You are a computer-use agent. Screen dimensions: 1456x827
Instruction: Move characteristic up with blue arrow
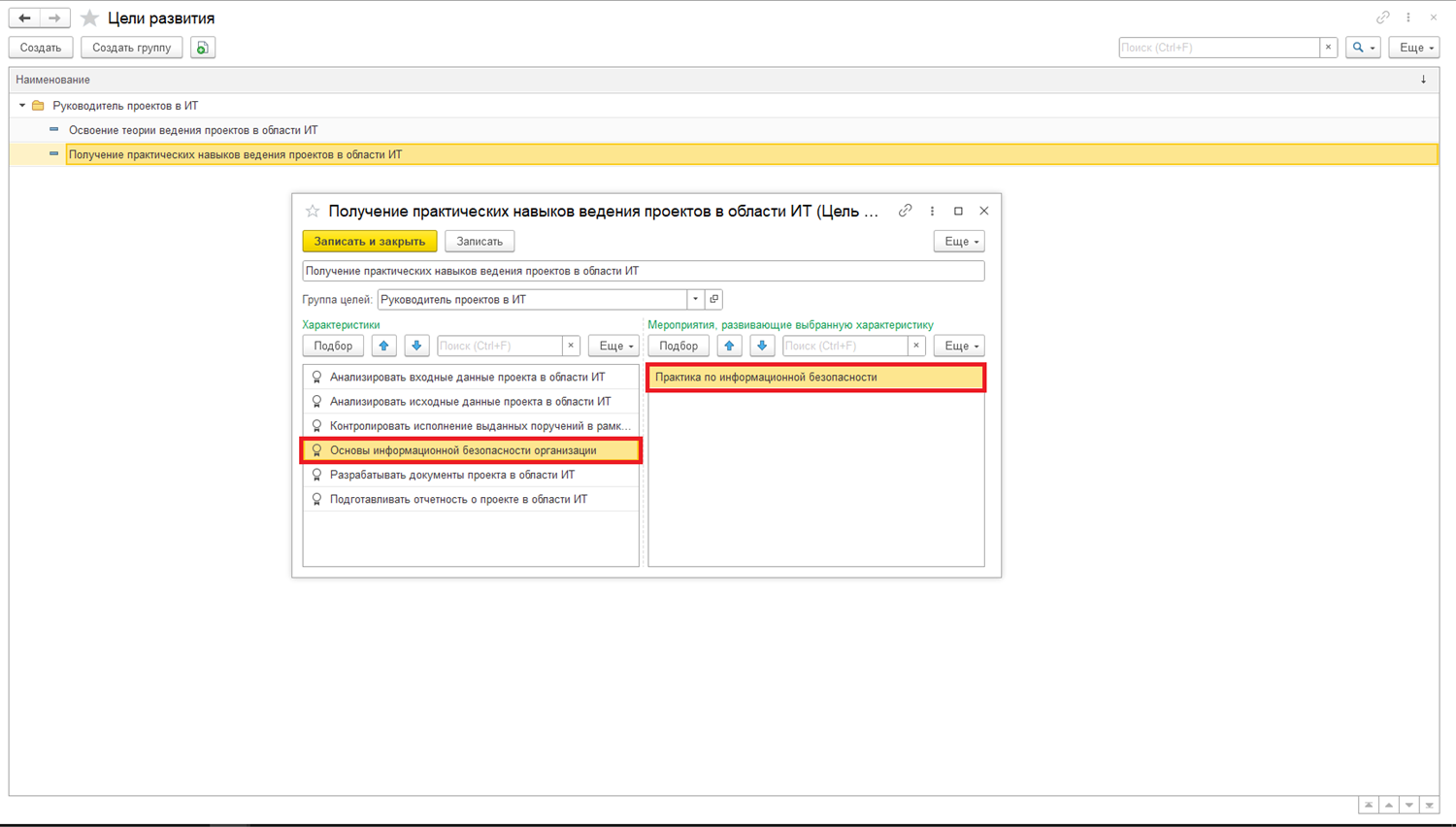click(384, 346)
